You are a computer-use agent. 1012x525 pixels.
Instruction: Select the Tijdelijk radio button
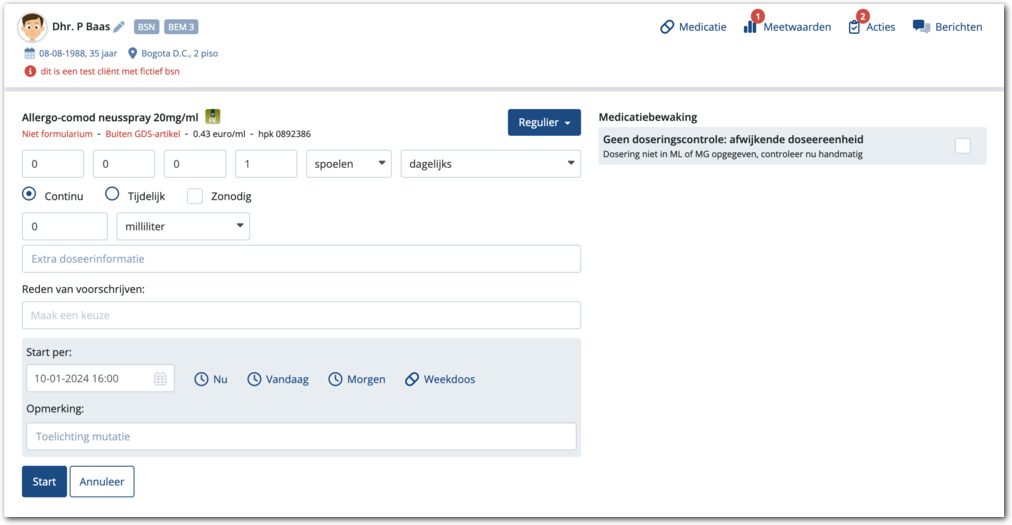pos(112,195)
